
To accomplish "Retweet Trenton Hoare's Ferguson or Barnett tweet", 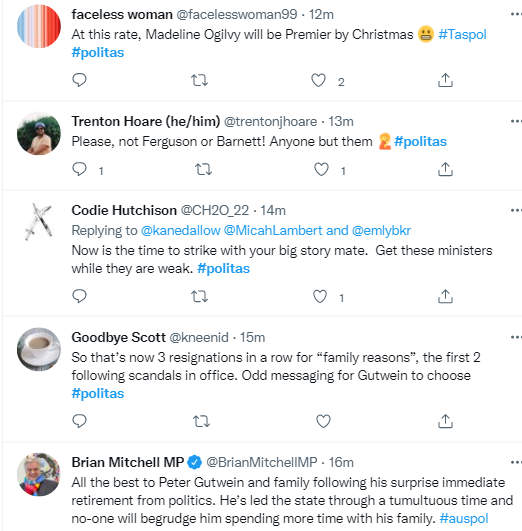I will click(x=203, y=169).
